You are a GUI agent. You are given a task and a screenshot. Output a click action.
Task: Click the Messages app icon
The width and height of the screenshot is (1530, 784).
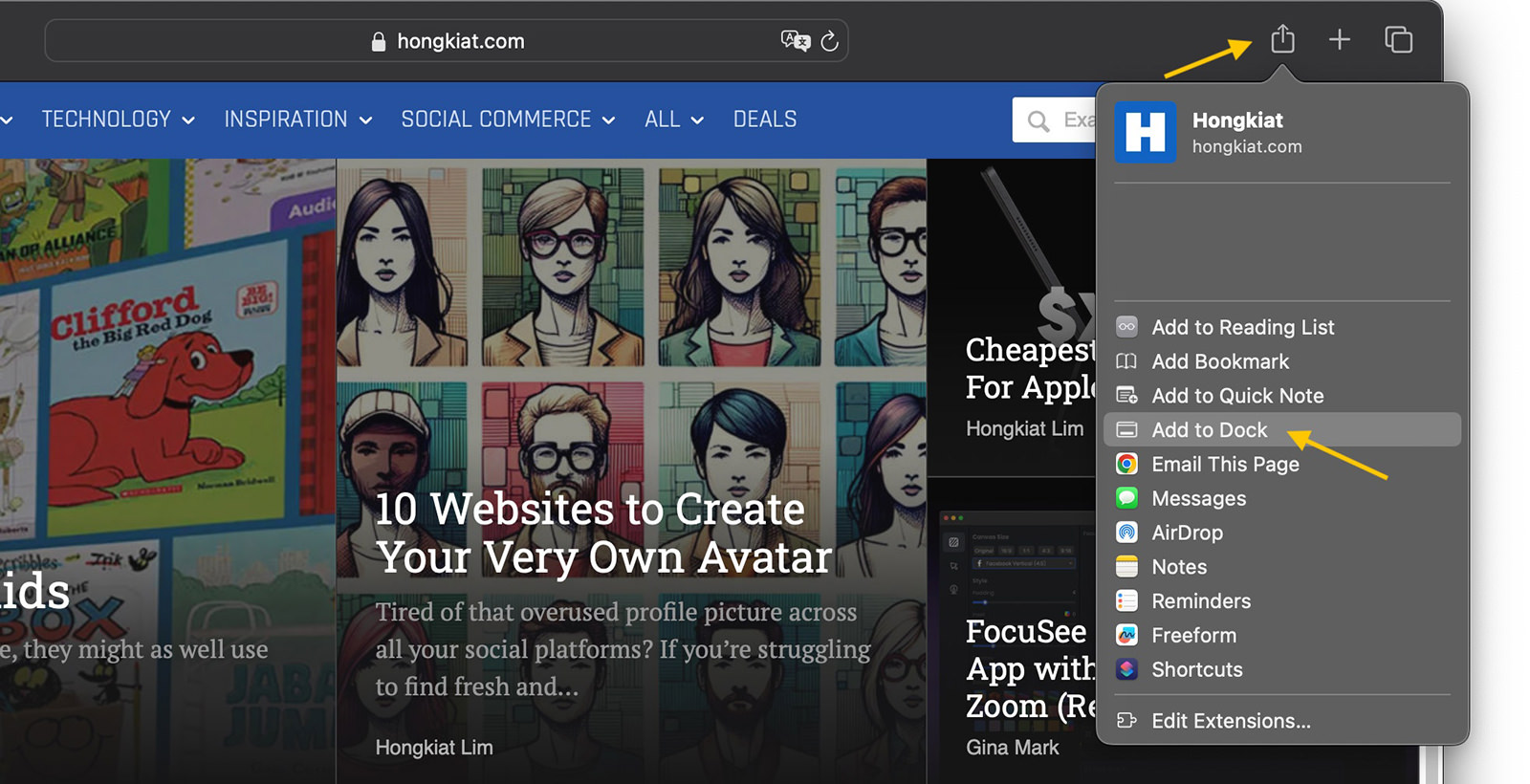1127,498
